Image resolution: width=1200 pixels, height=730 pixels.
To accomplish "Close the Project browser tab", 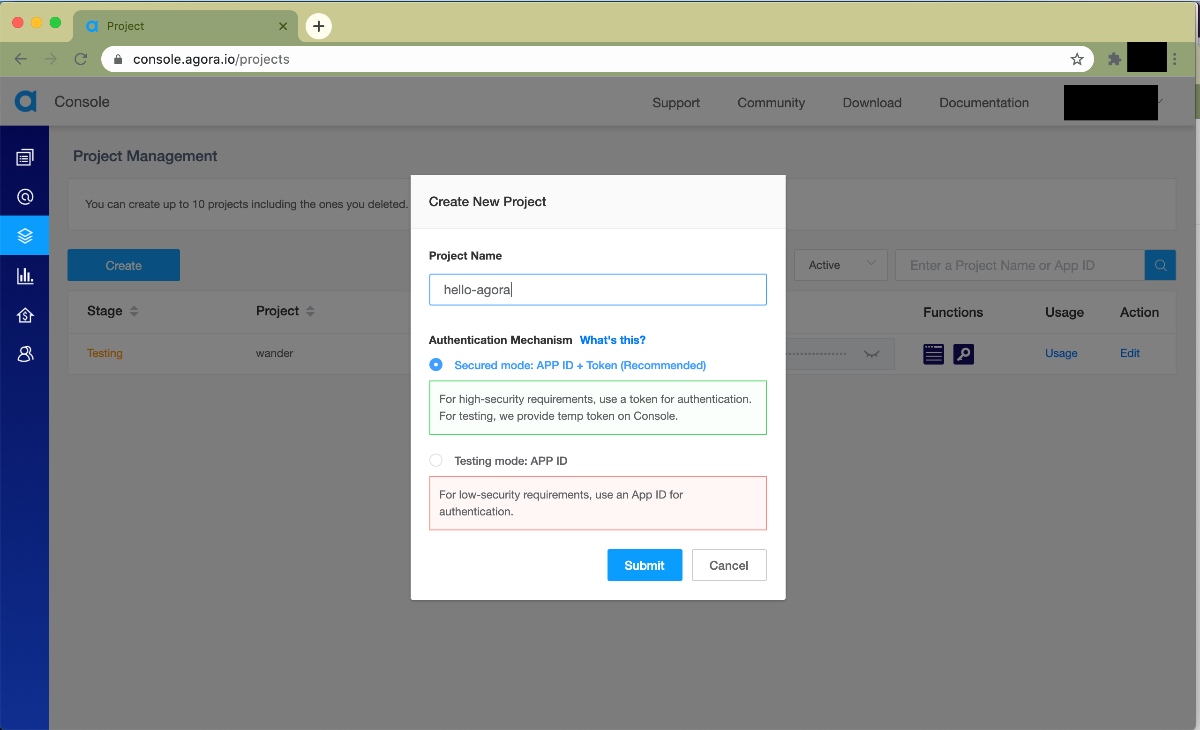I will (283, 26).
